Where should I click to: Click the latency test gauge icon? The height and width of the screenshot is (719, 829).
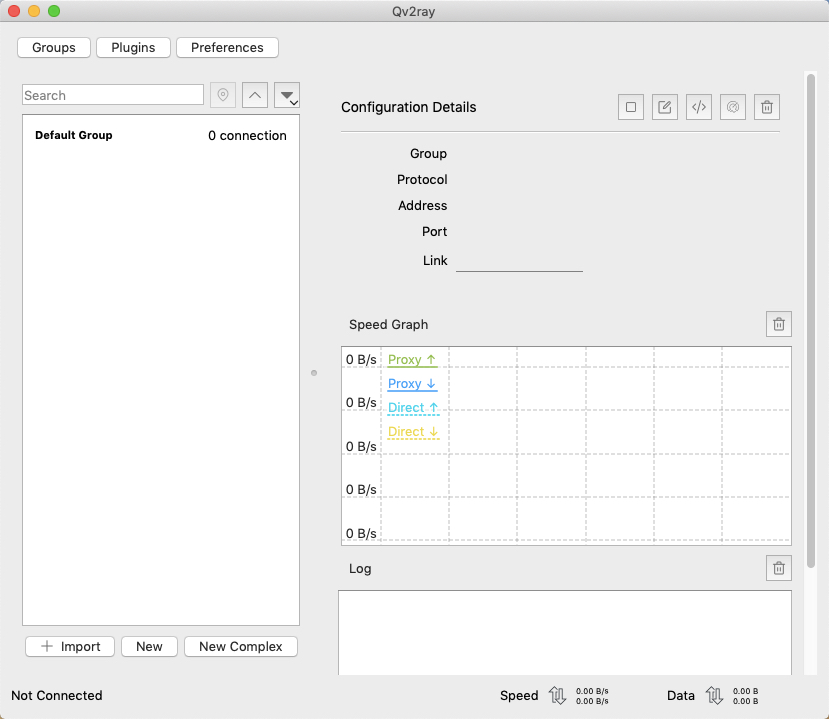point(733,107)
